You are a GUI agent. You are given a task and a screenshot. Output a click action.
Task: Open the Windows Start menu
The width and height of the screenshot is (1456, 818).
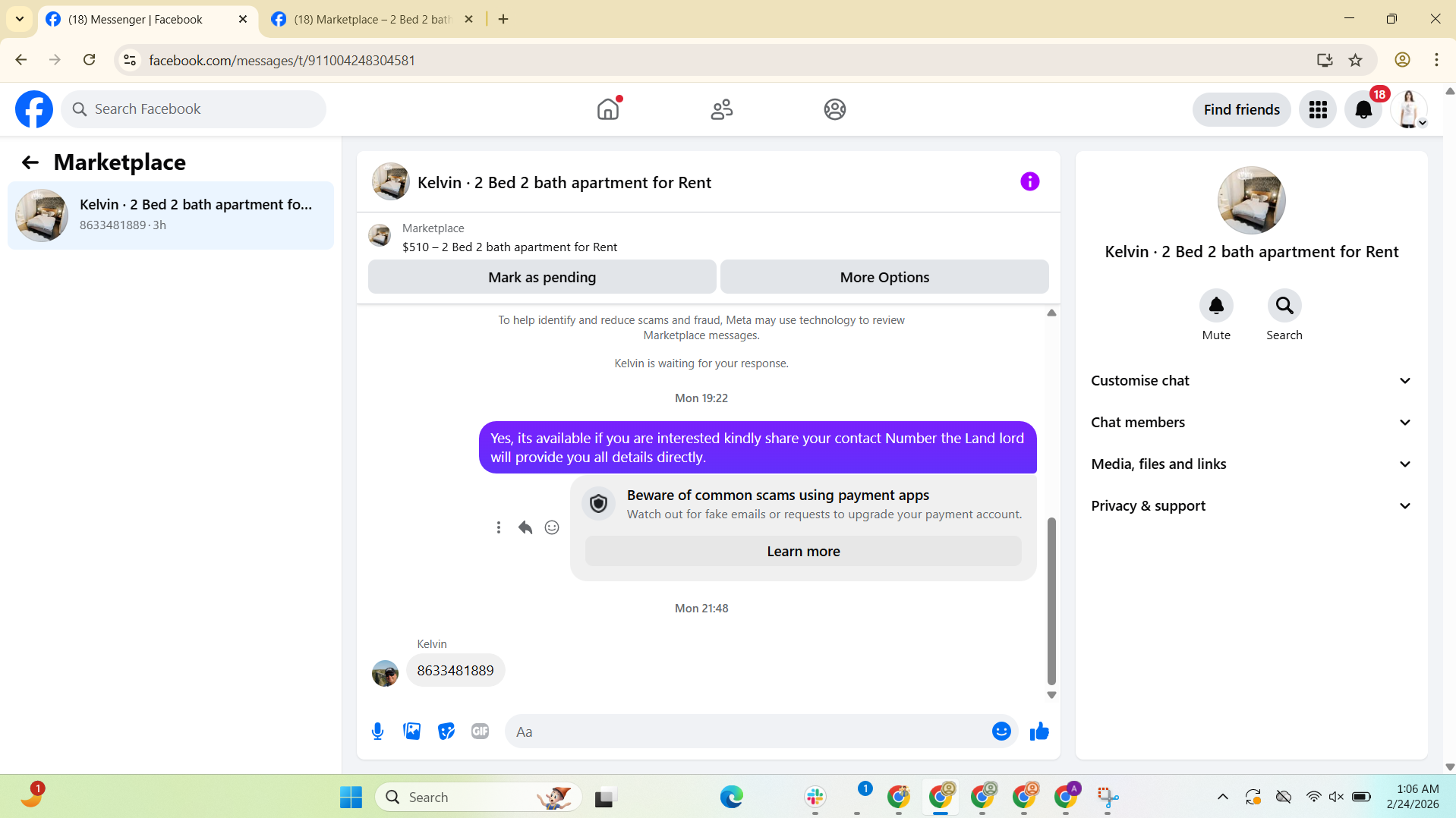click(x=351, y=797)
